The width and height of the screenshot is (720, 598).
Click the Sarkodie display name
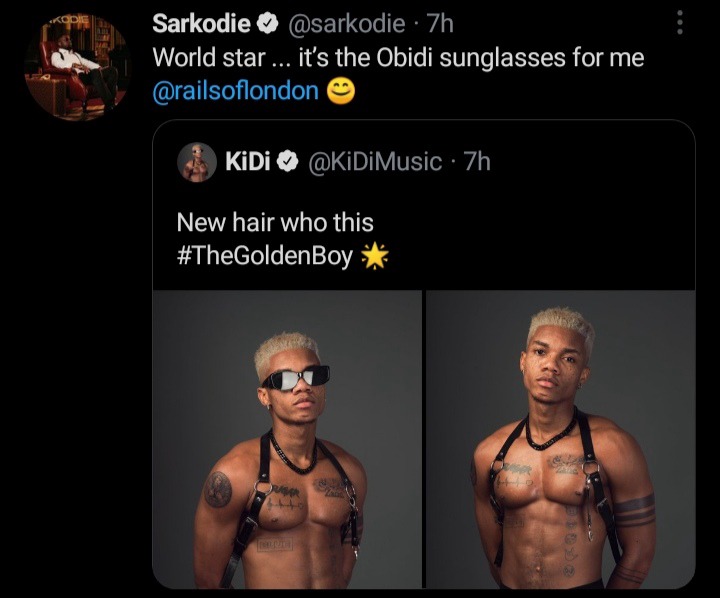(201, 23)
